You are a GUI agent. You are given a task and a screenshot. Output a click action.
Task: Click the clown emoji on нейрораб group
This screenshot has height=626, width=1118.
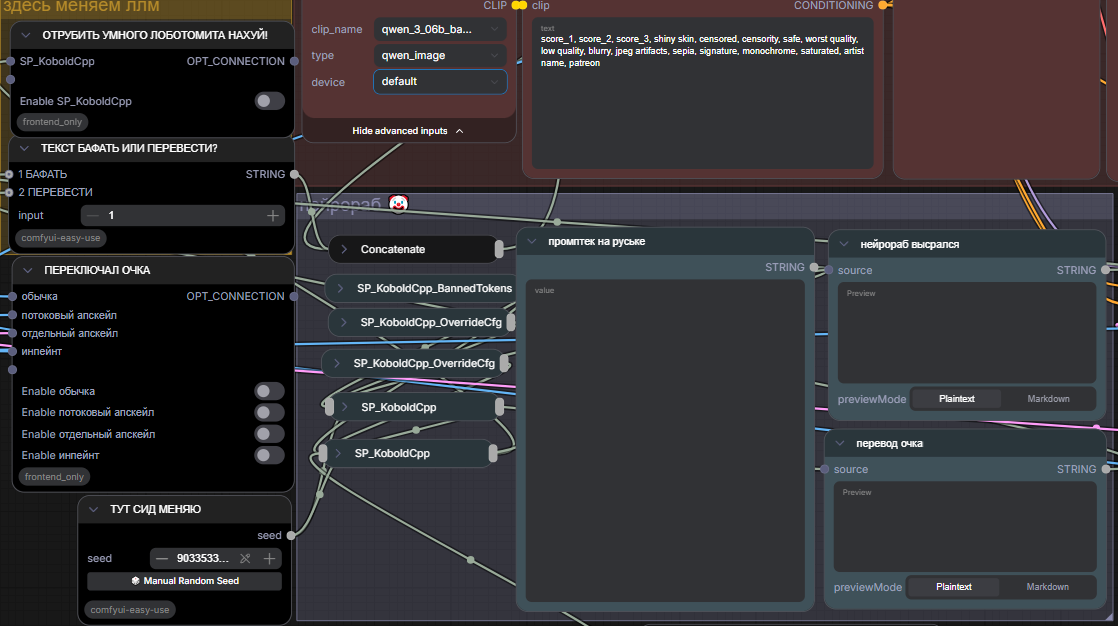[399, 204]
